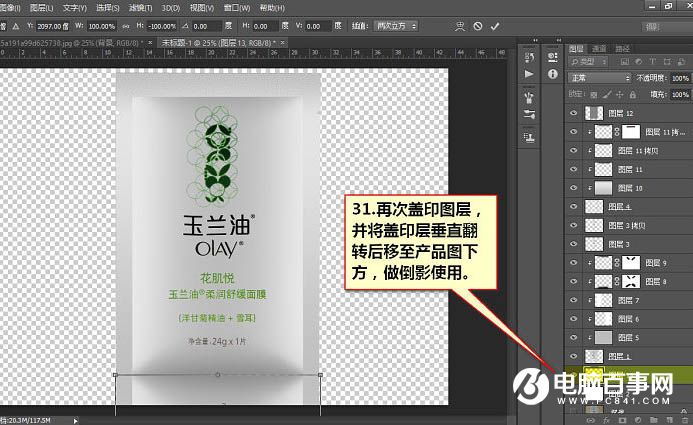Open the interpolation 两次立方 dropdown
This screenshot has width=693, height=425.
(x=395, y=26)
